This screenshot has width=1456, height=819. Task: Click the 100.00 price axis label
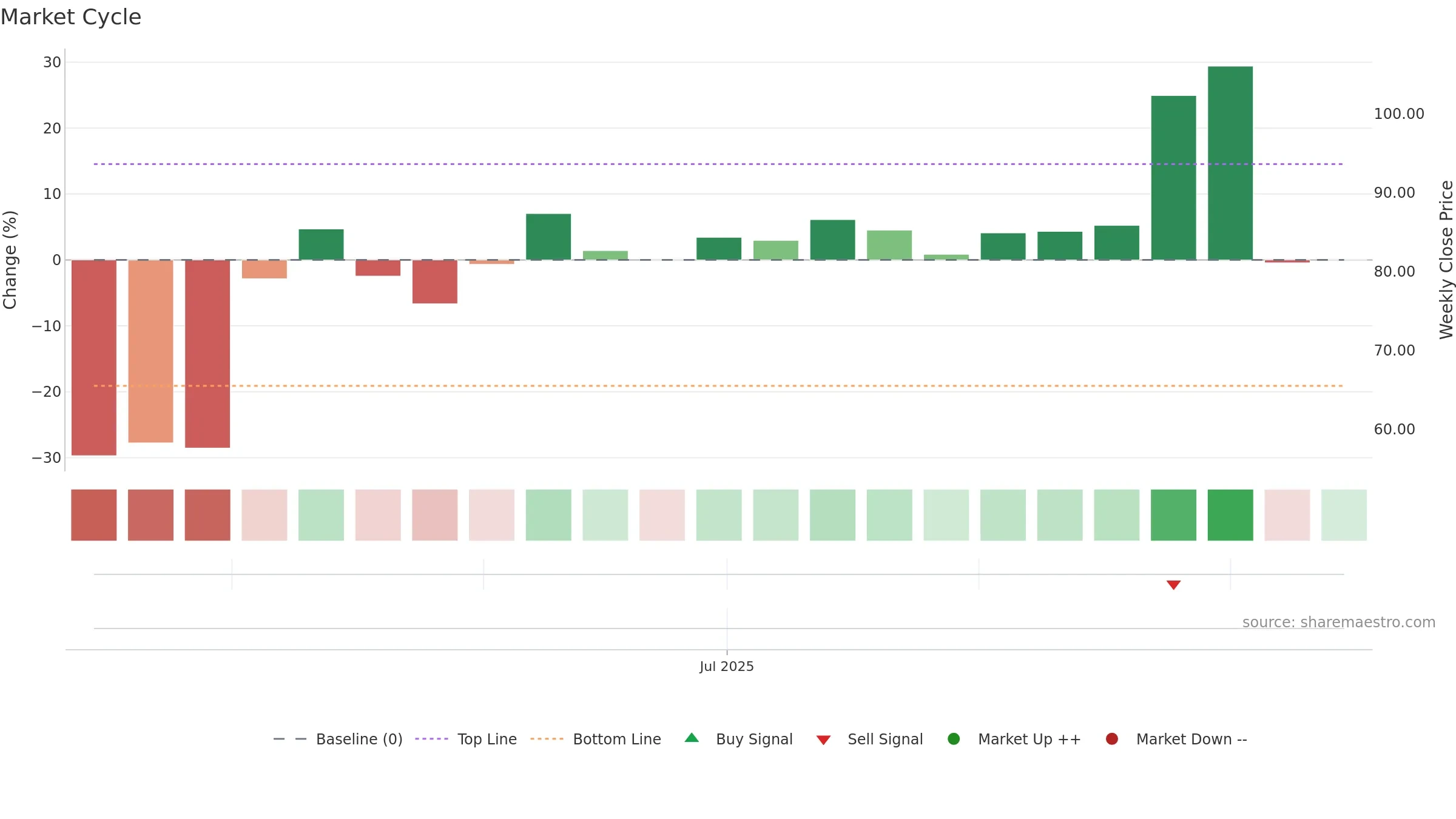(x=1399, y=114)
